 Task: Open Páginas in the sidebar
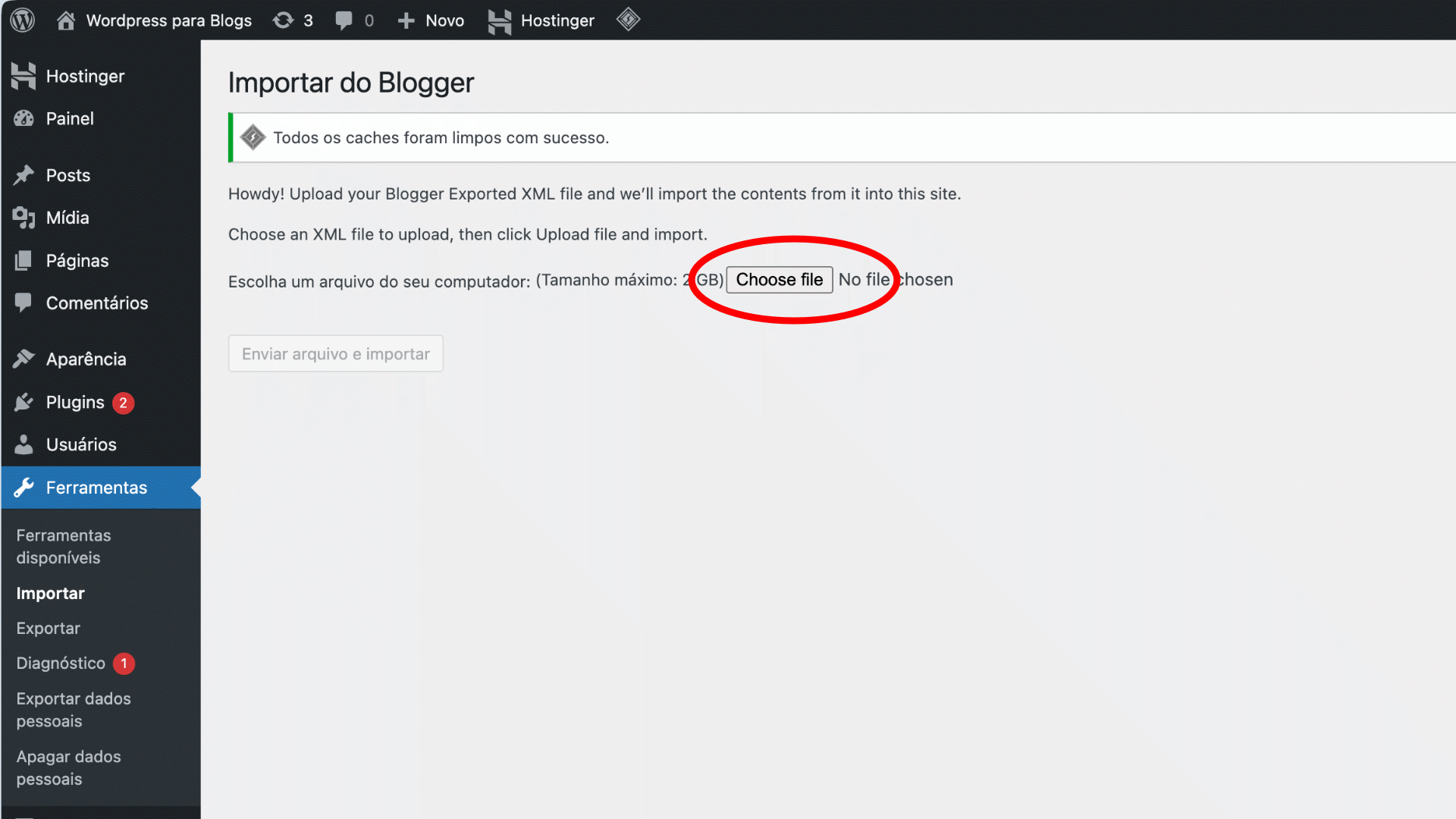pyautogui.click(x=77, y=260)
